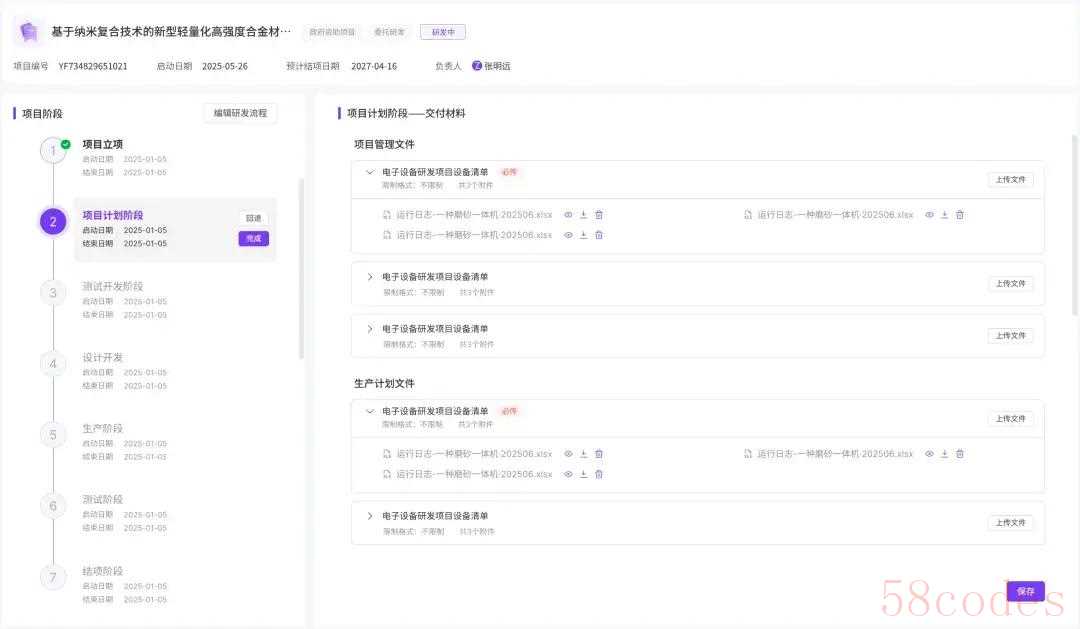Click the purple project logo icon
Viewport: 1080px width, 629px height.
pyautogui.click(x=29, y=32)
